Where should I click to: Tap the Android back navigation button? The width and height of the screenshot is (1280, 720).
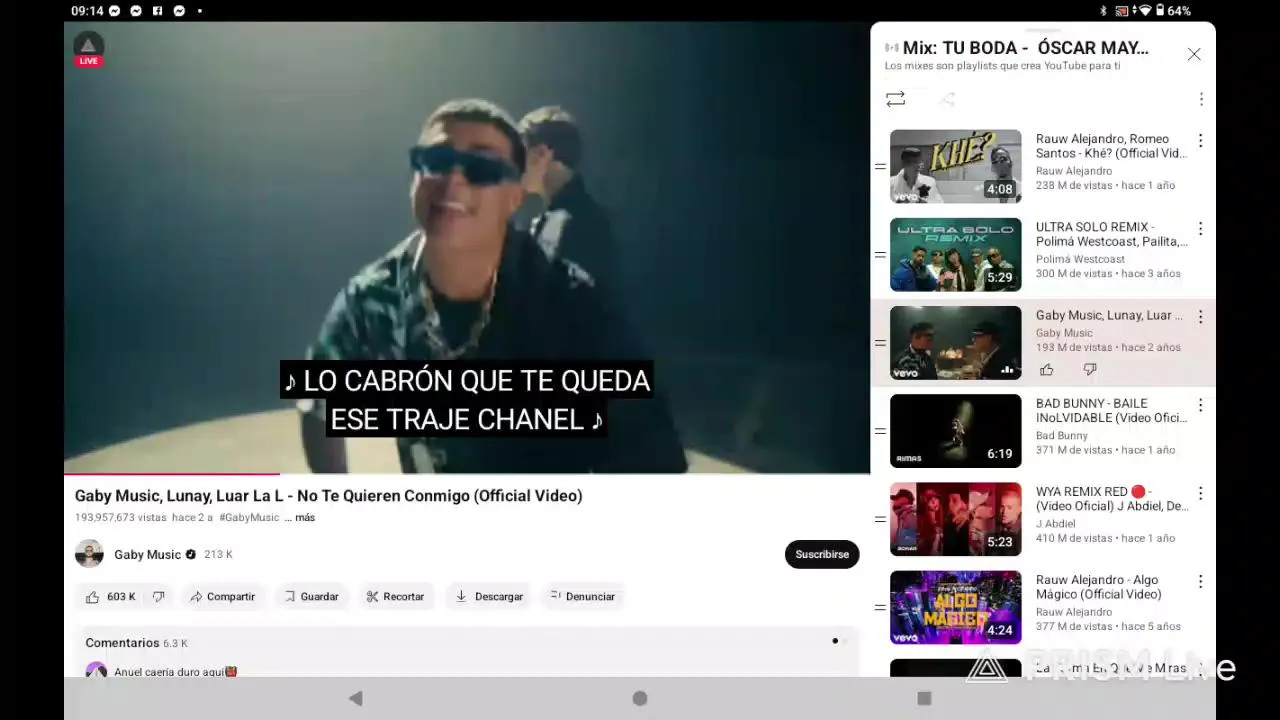pyautogui.click(x=355, y=698)
